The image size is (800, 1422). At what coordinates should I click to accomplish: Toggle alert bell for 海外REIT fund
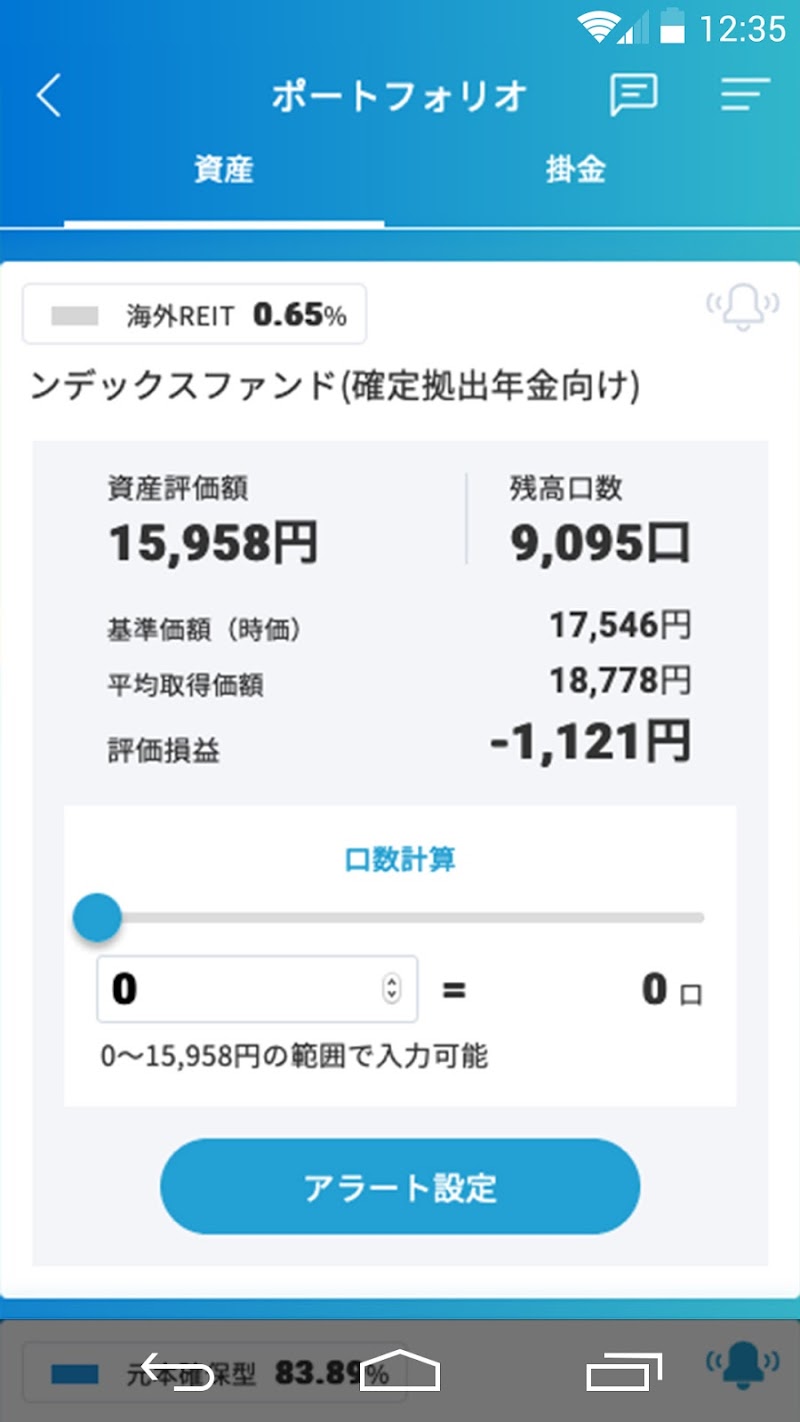tap(742, 308)
